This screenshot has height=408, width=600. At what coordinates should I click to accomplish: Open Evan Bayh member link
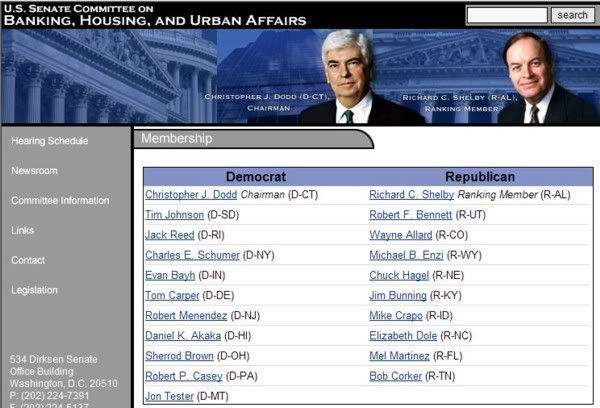point(170,276)
